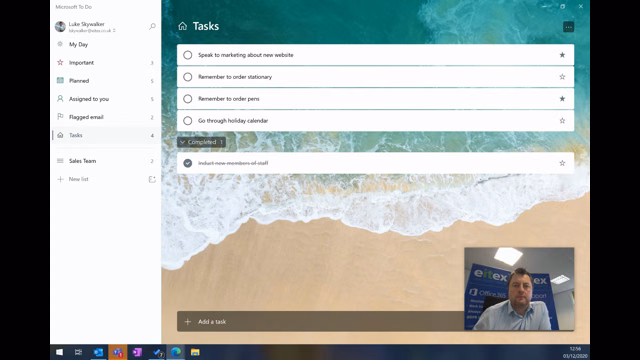Click in the Add a task field
Screen dimensions: 640x360
[x=320, y=322]
